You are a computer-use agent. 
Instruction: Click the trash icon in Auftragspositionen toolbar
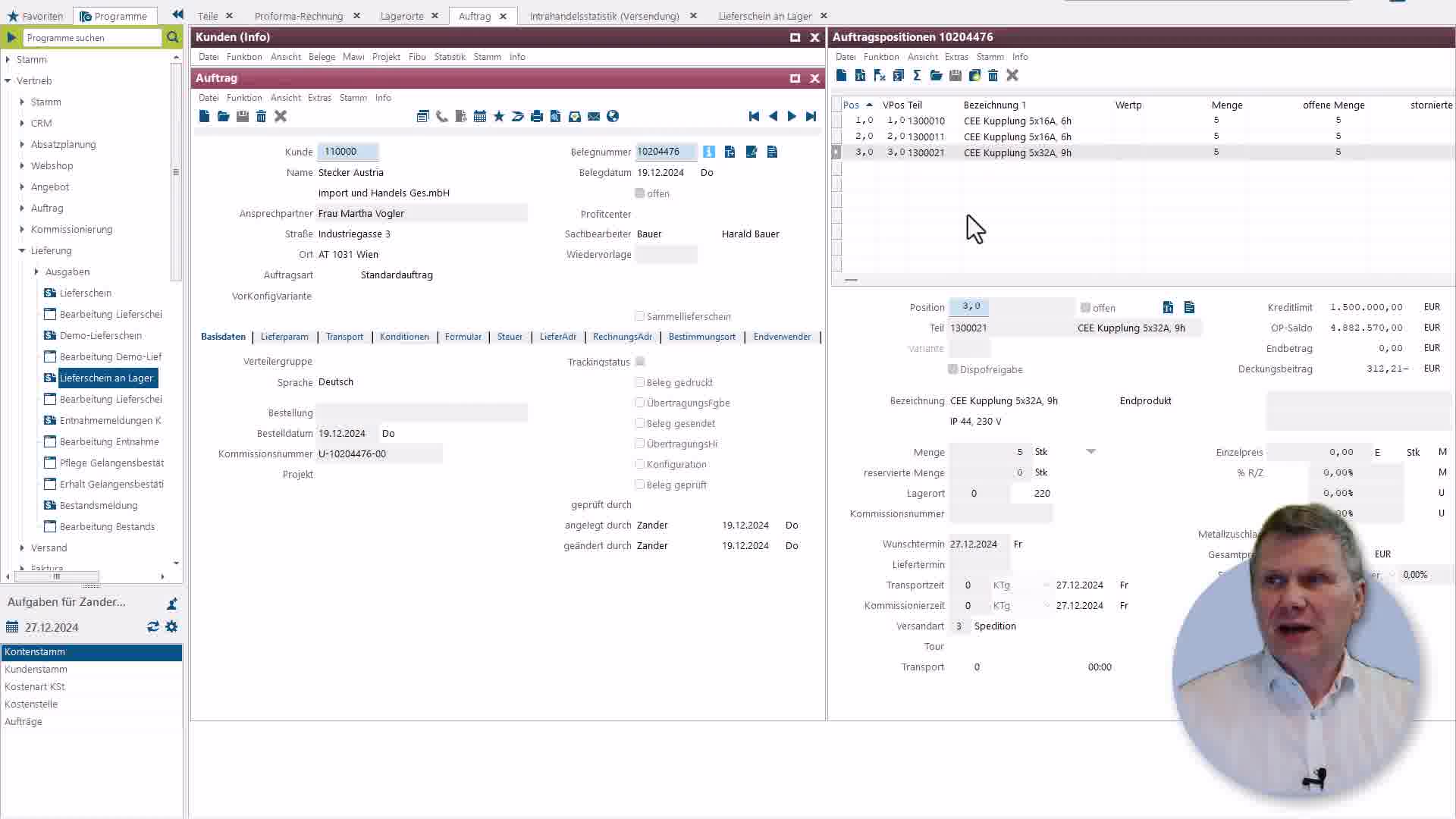993,75
